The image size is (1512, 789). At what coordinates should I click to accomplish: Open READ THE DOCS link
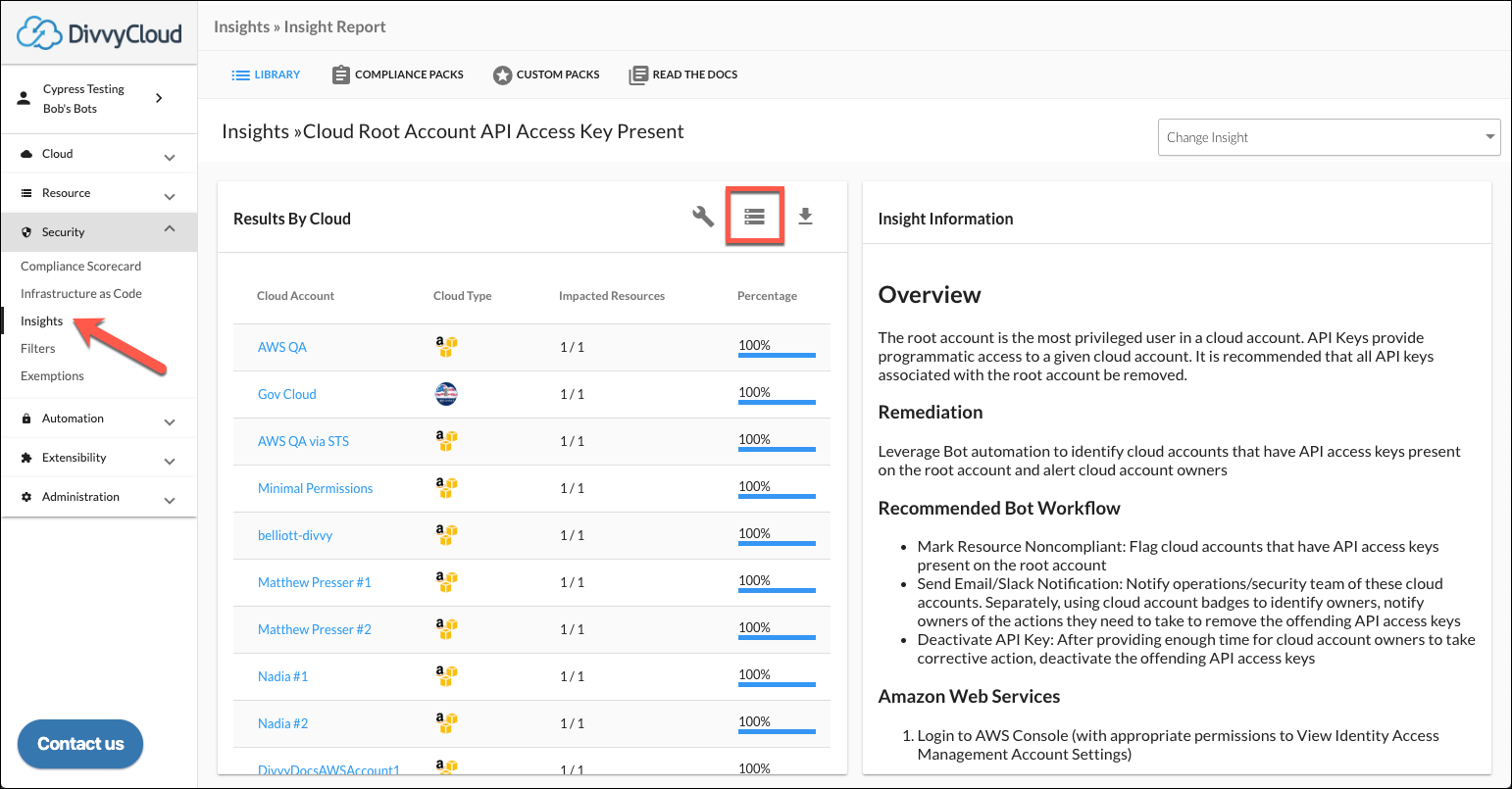[683, 74]
